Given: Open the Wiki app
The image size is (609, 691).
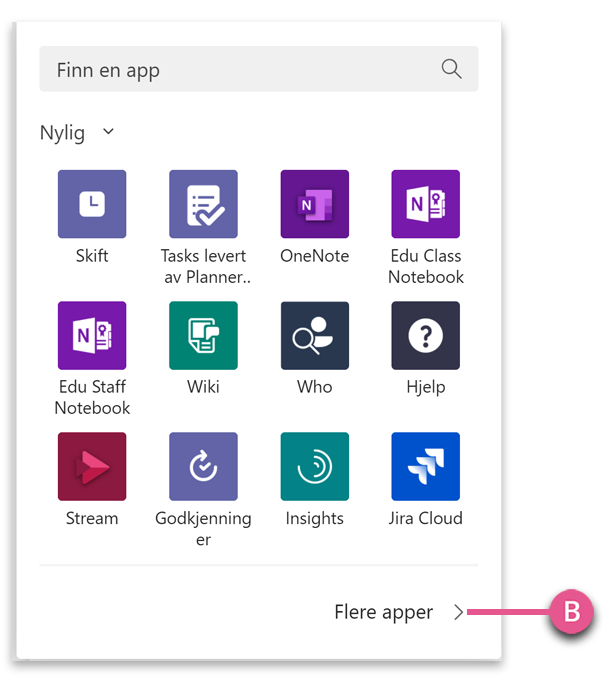Looking at the screenshot, I should [x=203, y=335].
